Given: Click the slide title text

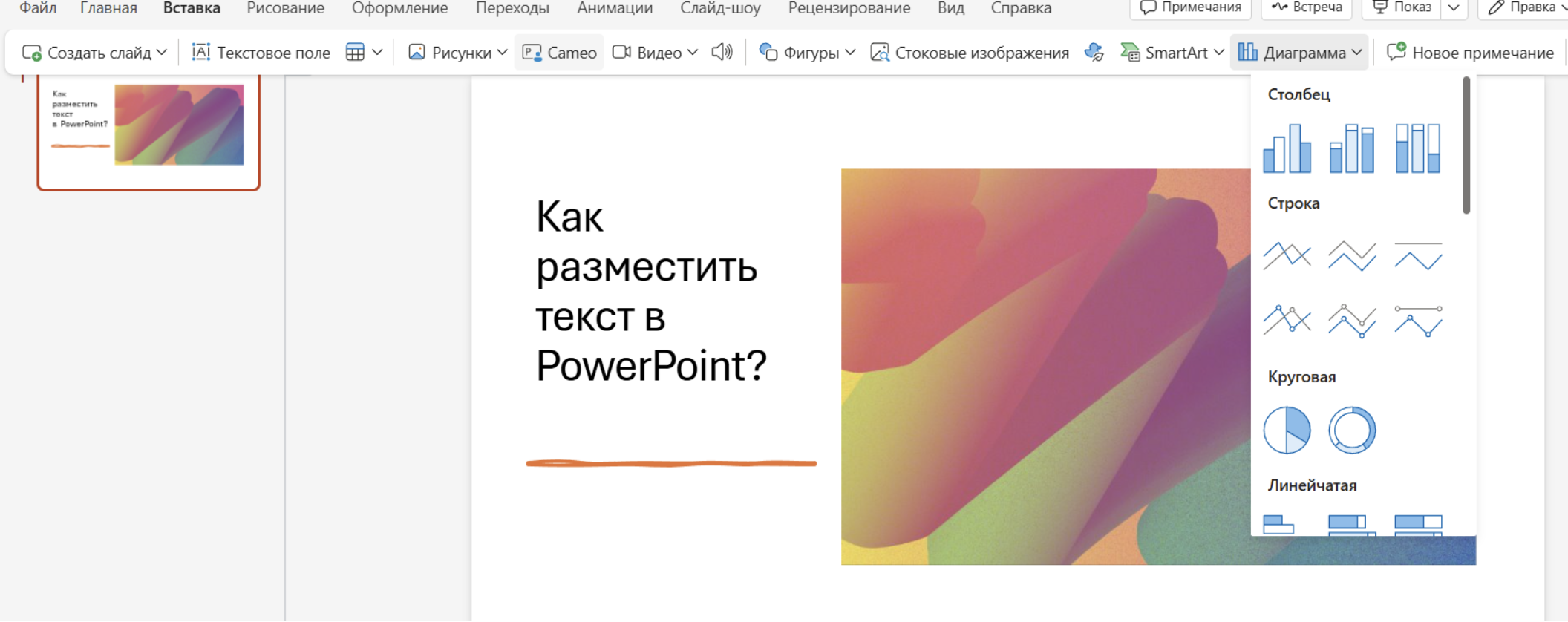Looking at the screenshot, I should pyautogui.click(x=651, y=291).
